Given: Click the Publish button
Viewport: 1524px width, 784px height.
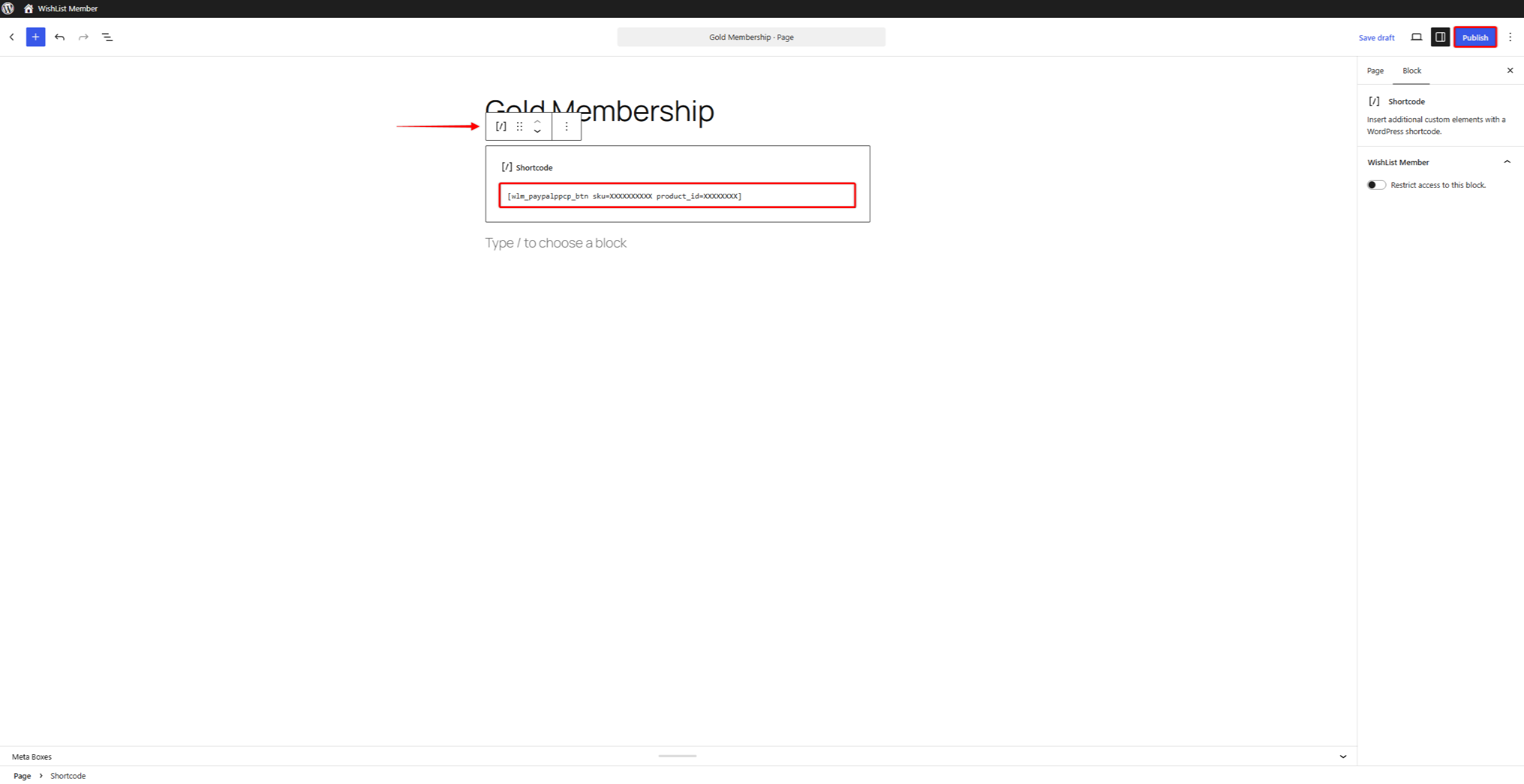Looking at the screenshot, I should [x=1475, y=37].
